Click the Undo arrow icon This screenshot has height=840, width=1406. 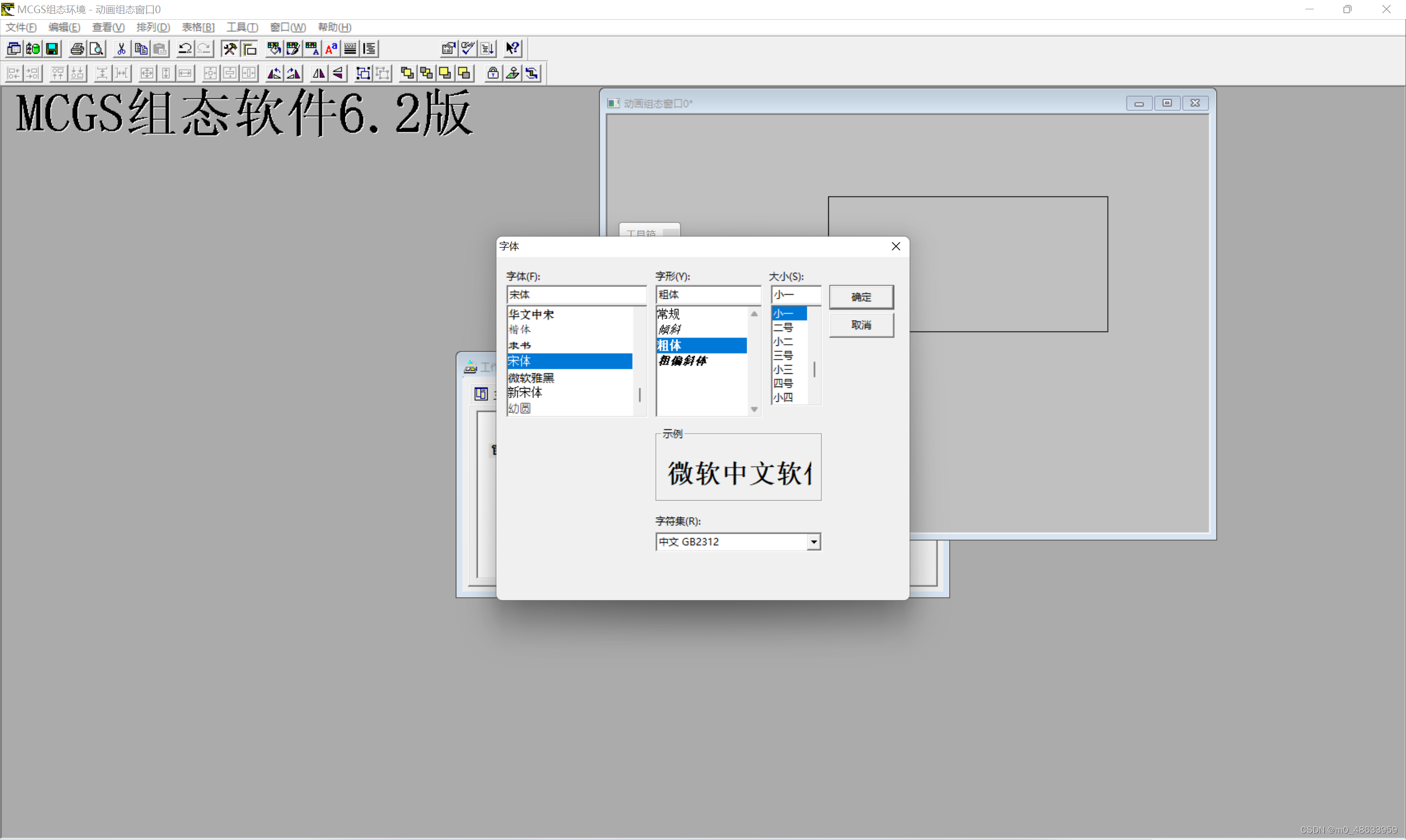[x=185, y=49]
